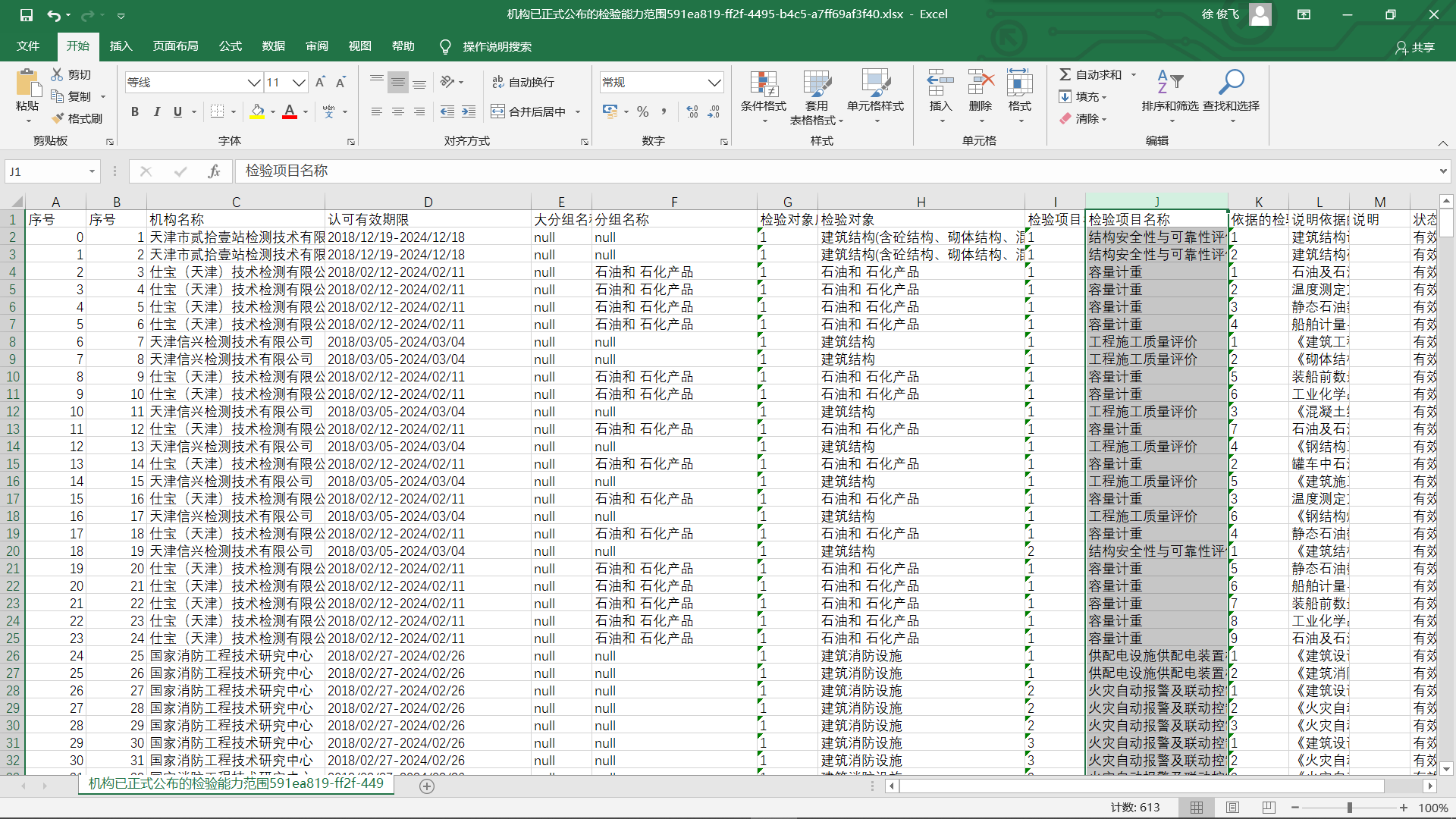
Task: Click the Insert cells icon
Action: (x=940, y=82)
